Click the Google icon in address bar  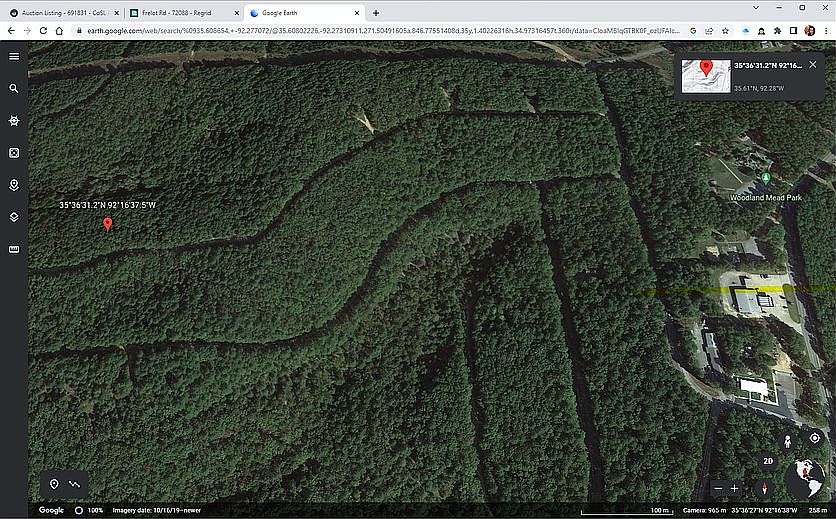pos(693,31)
